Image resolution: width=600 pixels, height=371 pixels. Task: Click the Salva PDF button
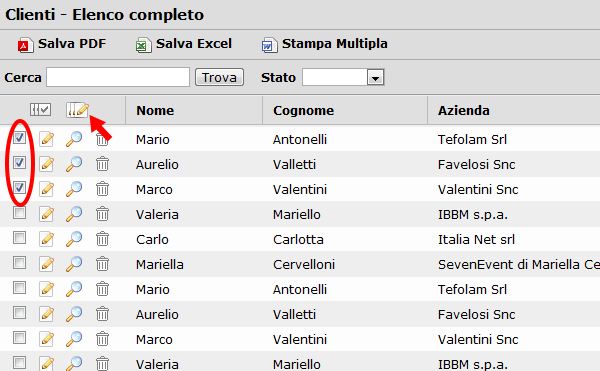click(62, 44)
